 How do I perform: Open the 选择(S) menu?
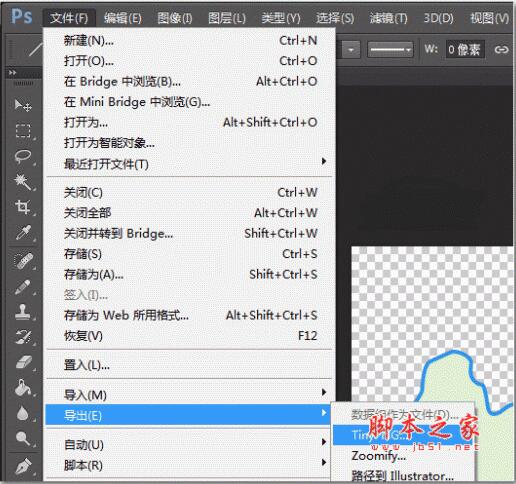click(x=335, y=18)
